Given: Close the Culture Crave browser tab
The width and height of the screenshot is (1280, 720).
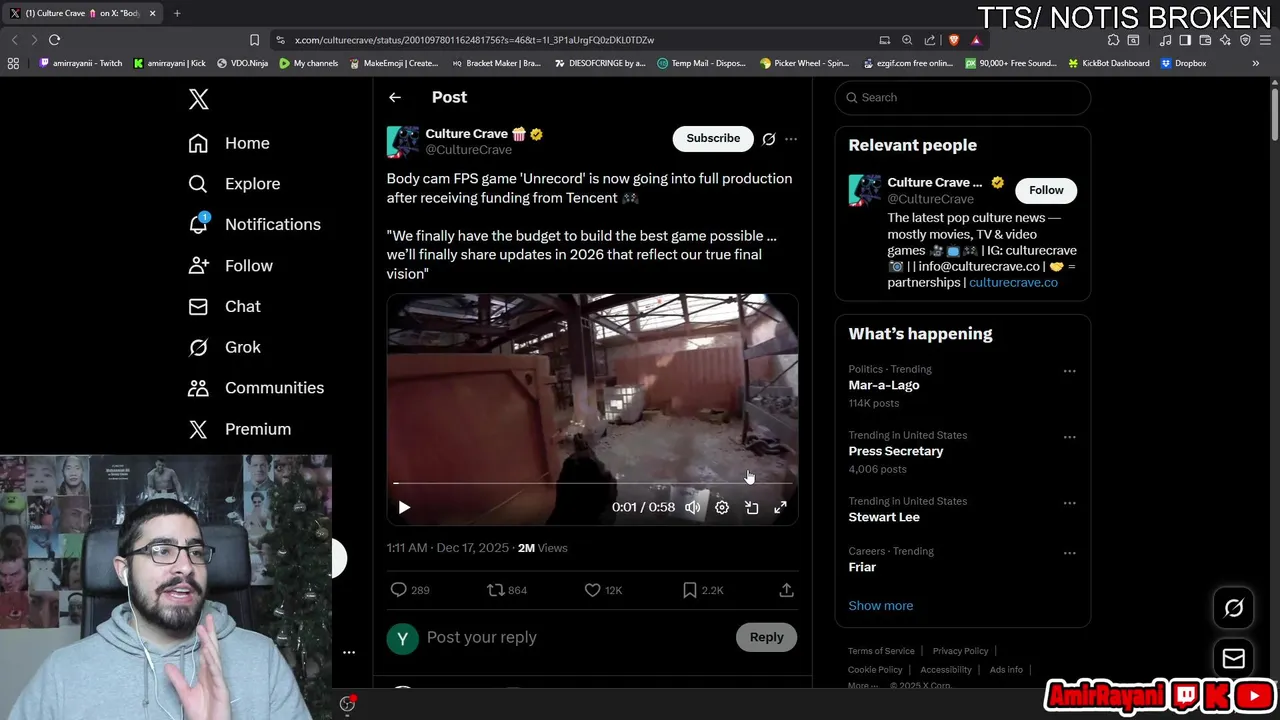Looking at the screenshot, I should point(152,13).
